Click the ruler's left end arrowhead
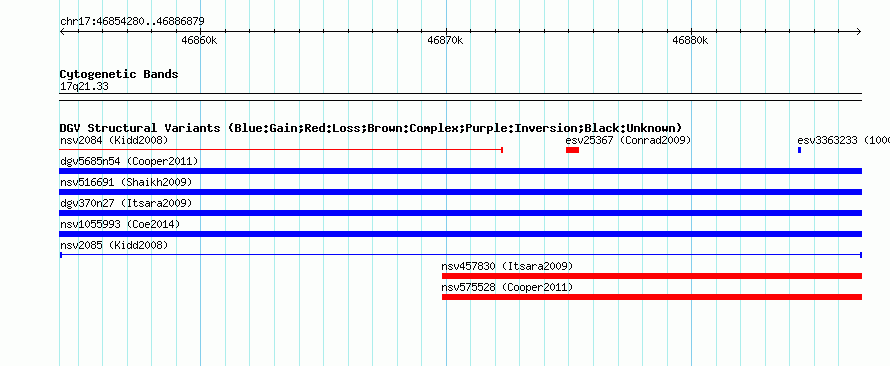890x366 pixels. pos(62,32)
